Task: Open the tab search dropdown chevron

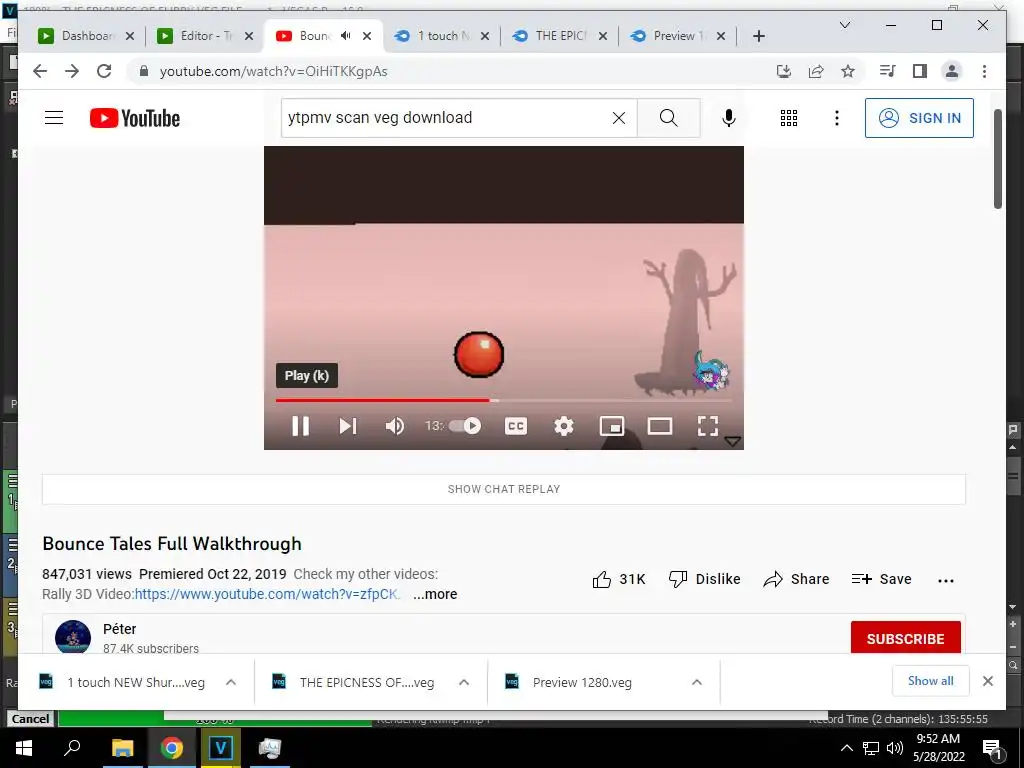Action: click(844, 25)
